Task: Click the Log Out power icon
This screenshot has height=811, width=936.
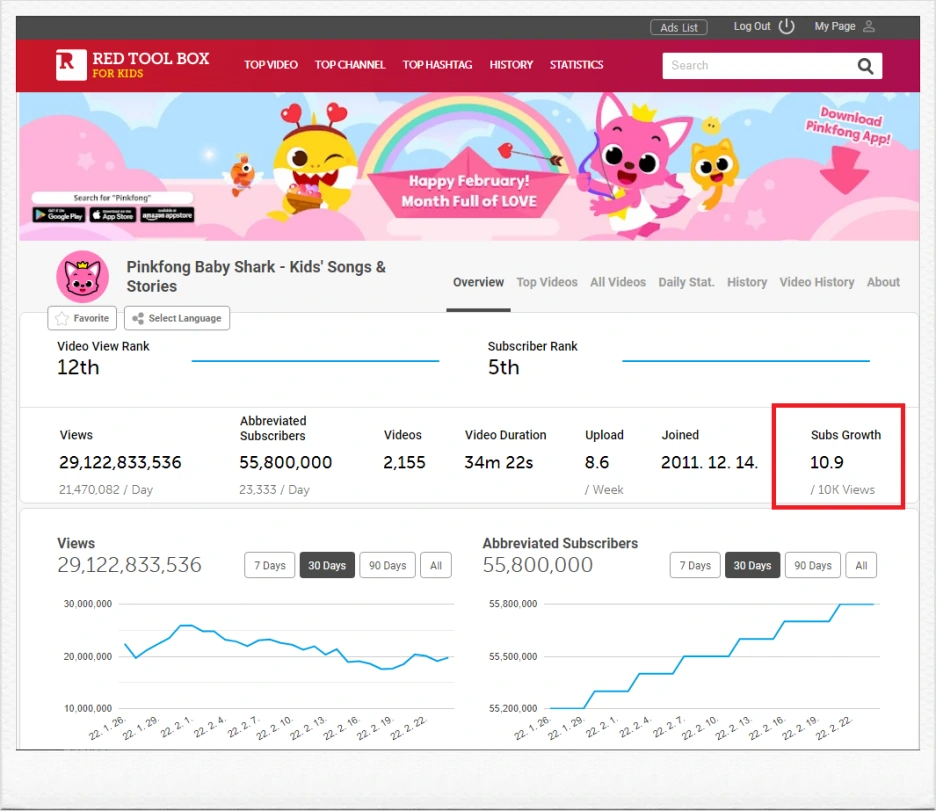Action: click(x=787, y=26)
